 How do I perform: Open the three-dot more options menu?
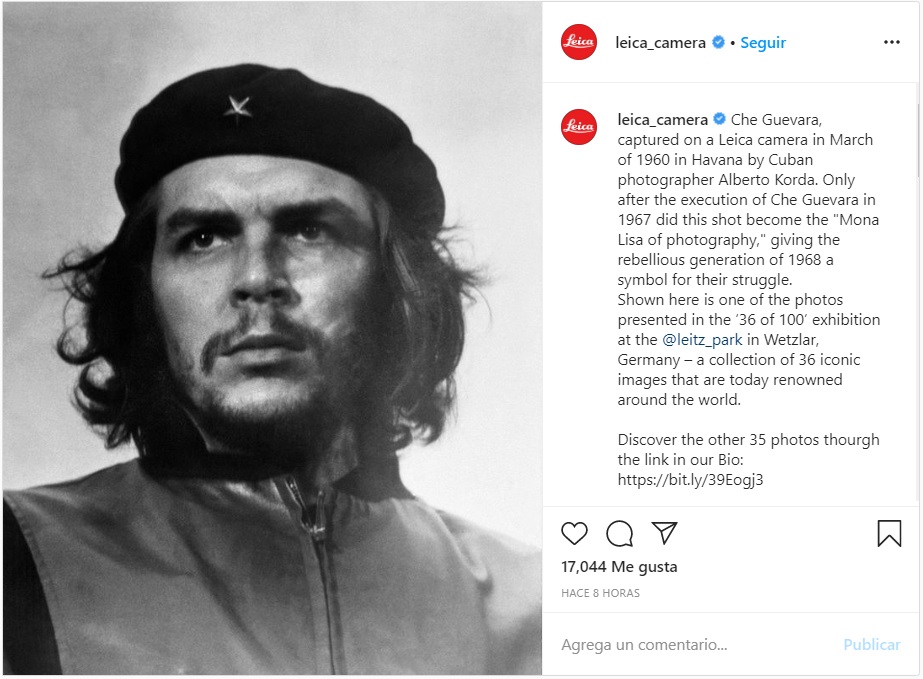pyautogui.click(x=892, y=43)
